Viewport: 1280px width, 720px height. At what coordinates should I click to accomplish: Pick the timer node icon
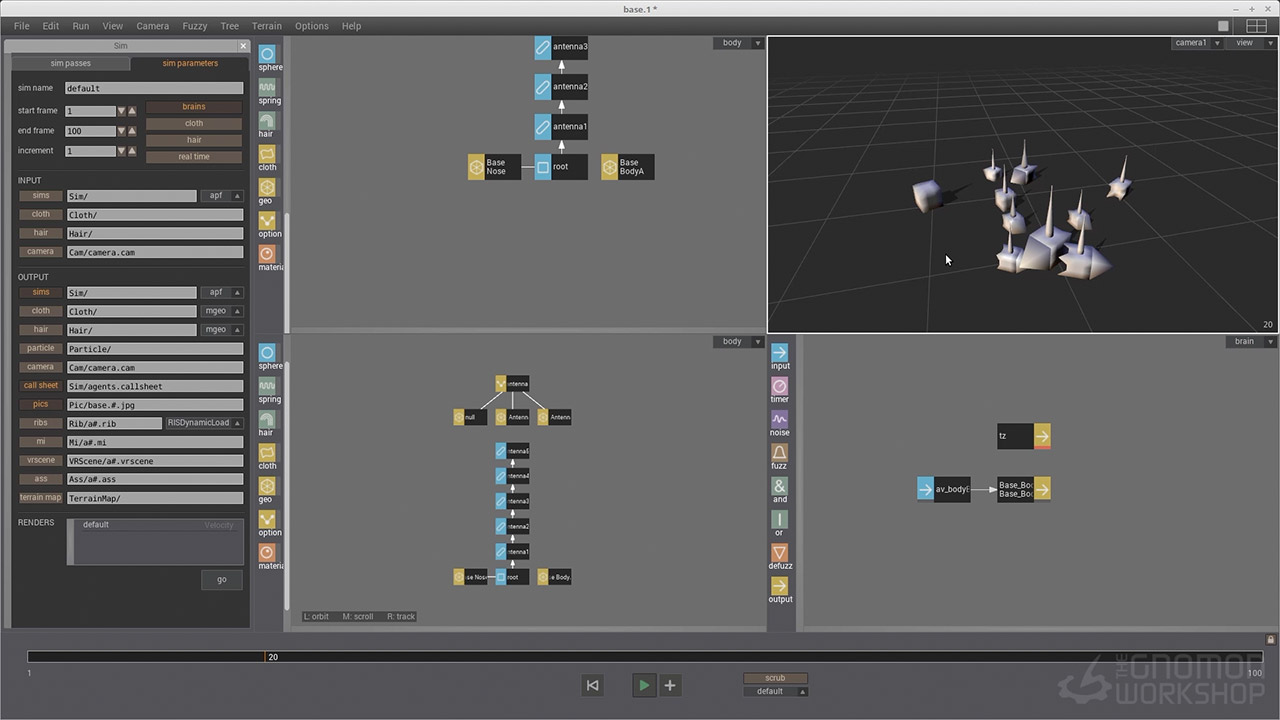coord(779,386)
